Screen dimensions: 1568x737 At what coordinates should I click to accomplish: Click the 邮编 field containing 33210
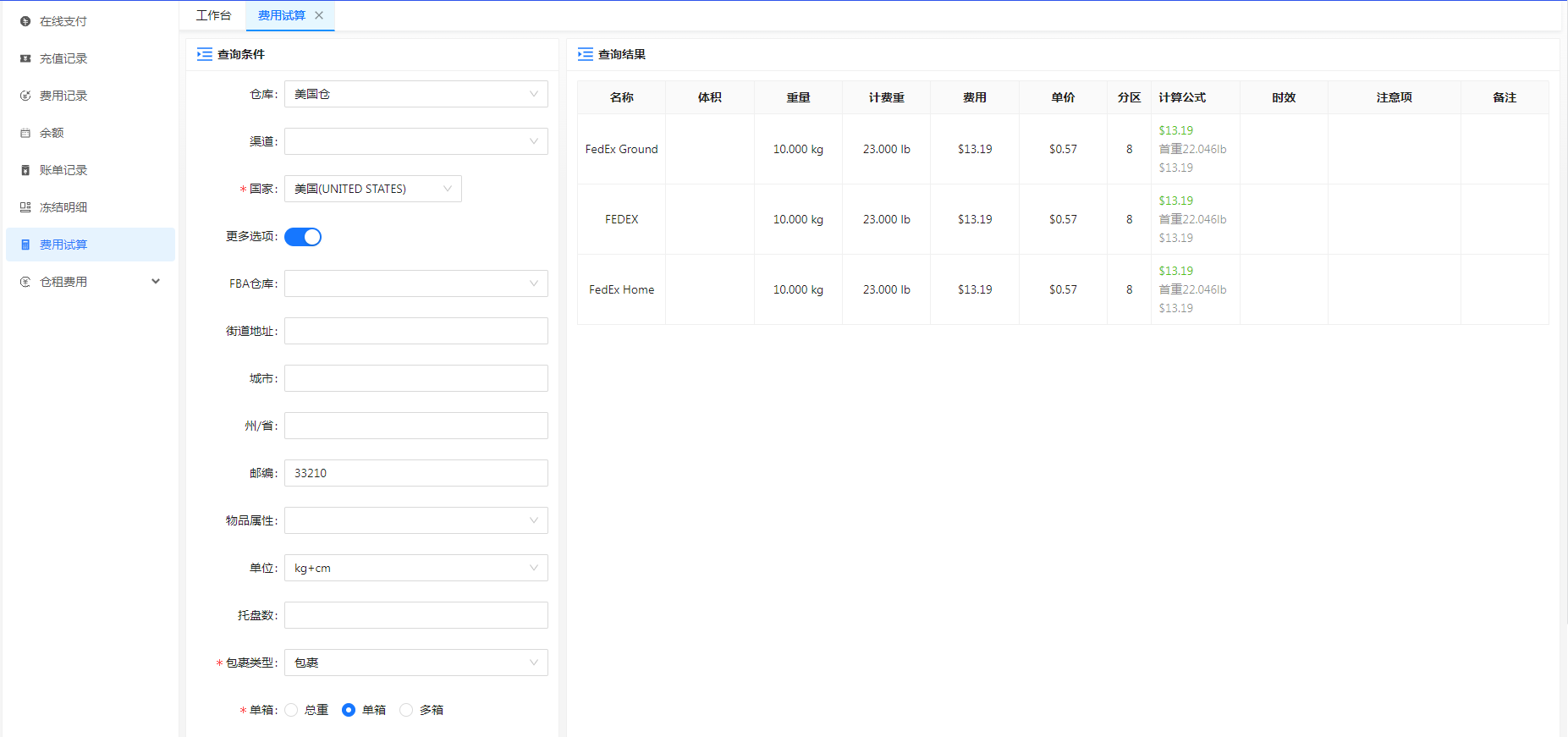415,473
